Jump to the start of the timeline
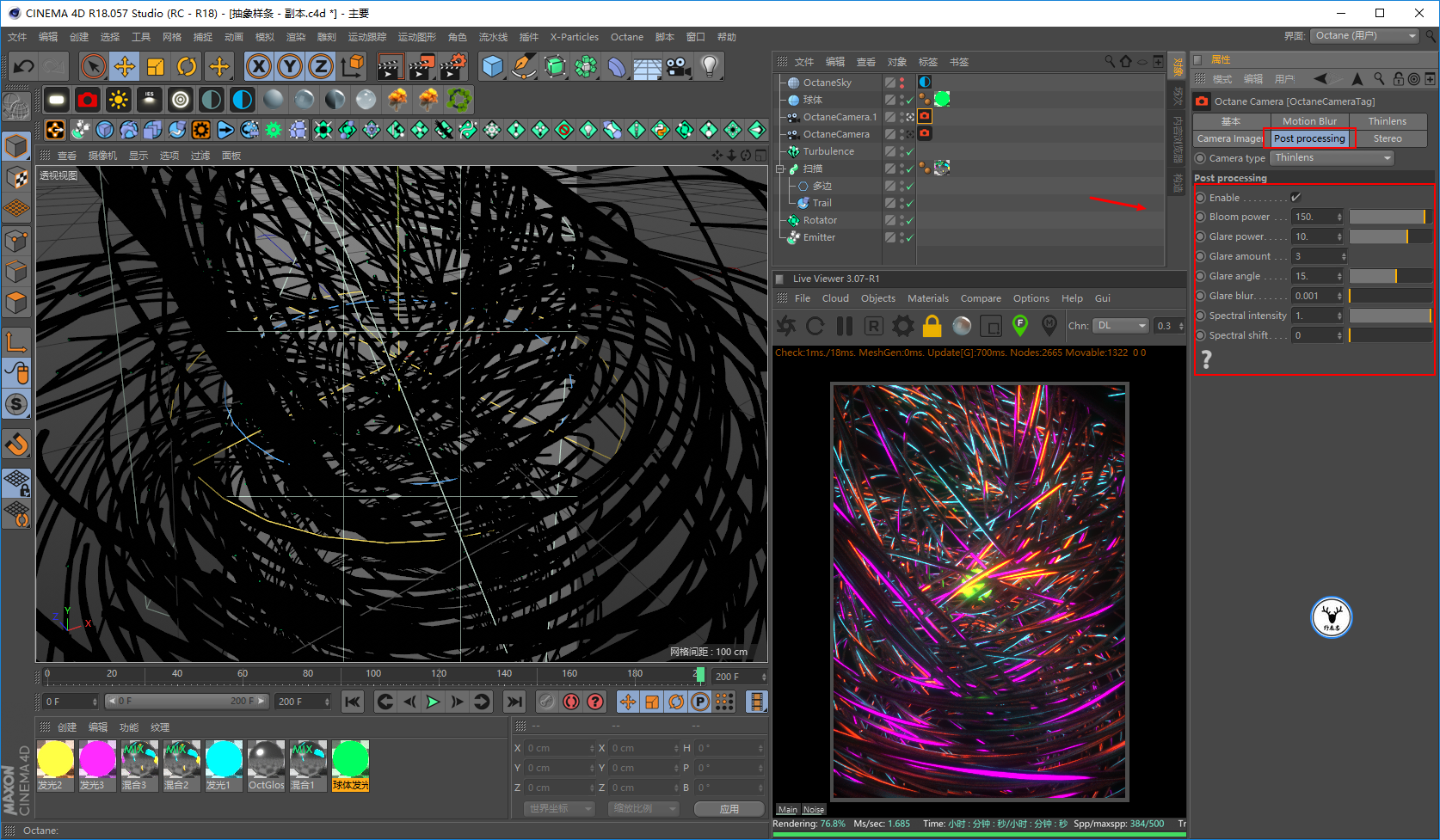 coord(353,702)
